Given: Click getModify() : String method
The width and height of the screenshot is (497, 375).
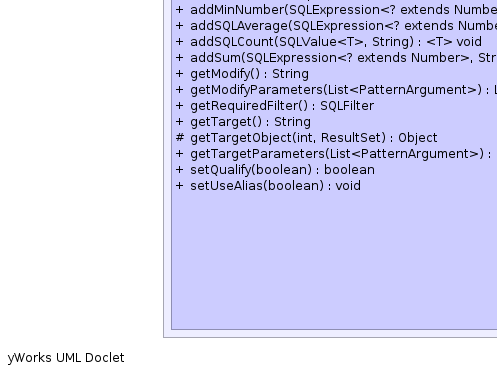Looking at the screenshot, I should click(x=242, y=74).
